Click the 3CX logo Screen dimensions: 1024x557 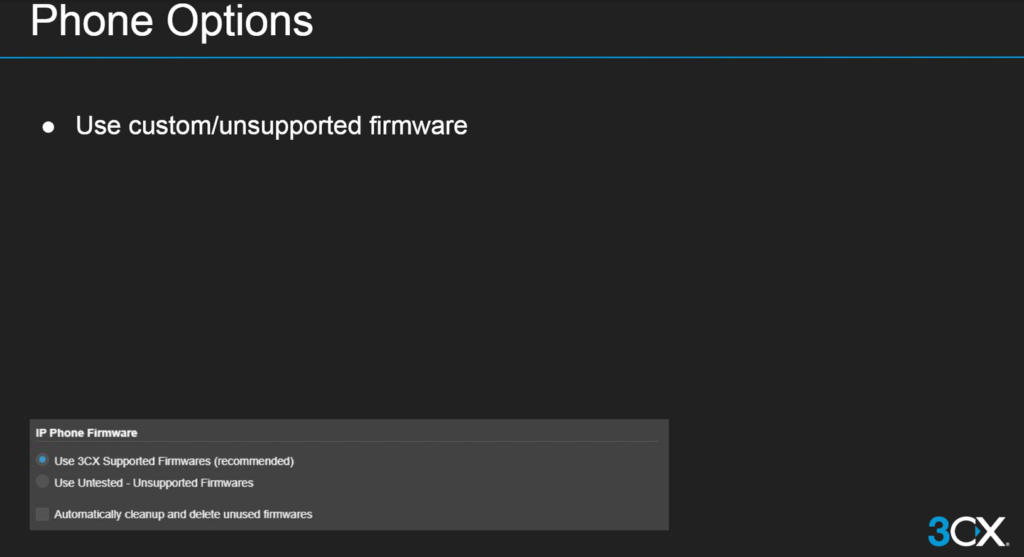coord(967,530)
